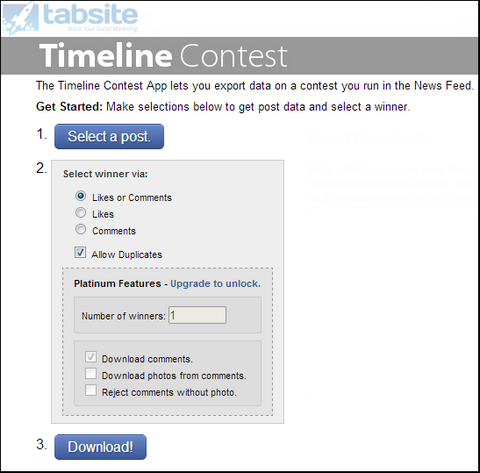Enable Reject comments without photo checkbox
The width and height of the screenshot is (480, 473).
(x=91, y=390)
